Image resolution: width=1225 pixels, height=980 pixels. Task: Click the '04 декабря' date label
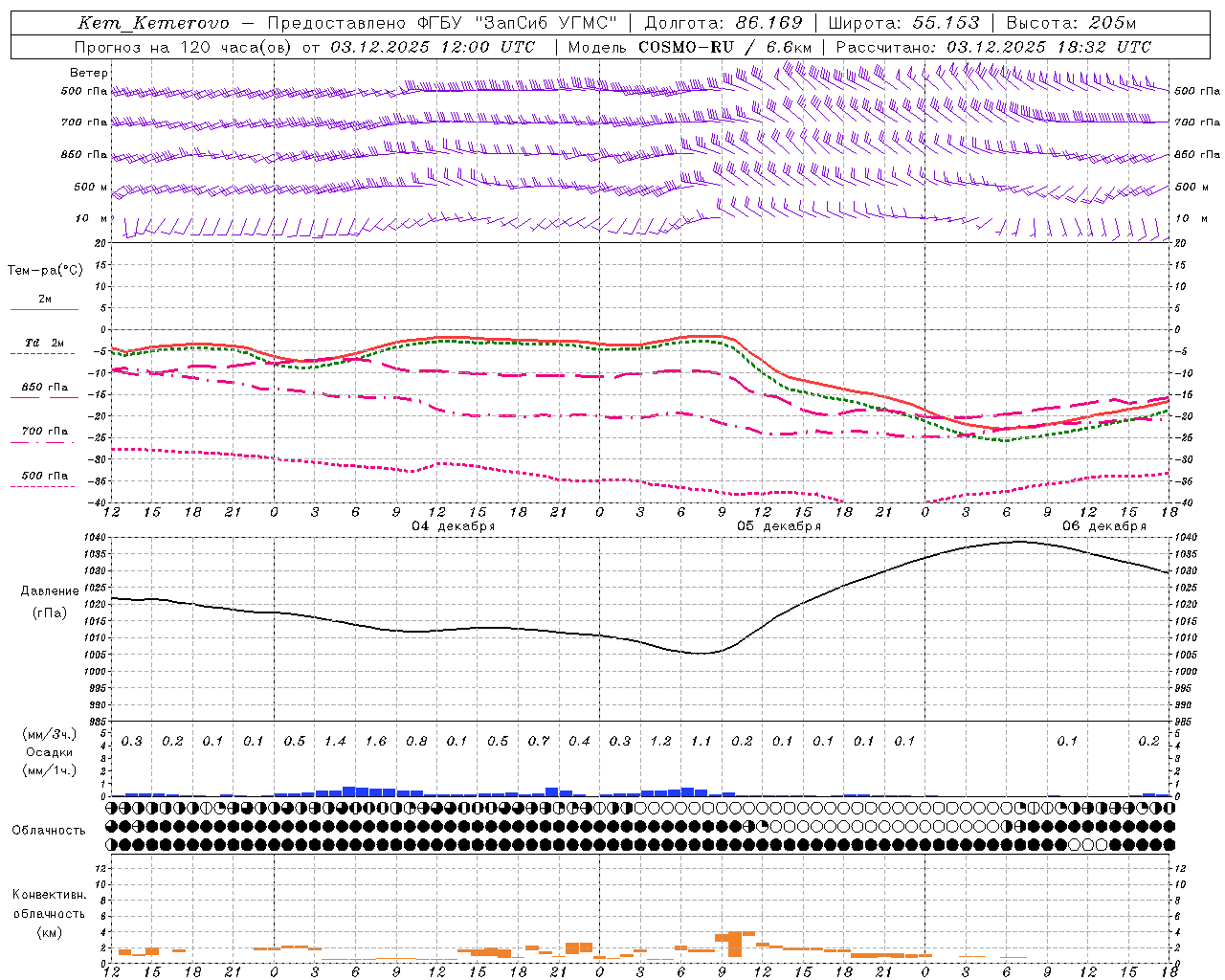point(453,526)
